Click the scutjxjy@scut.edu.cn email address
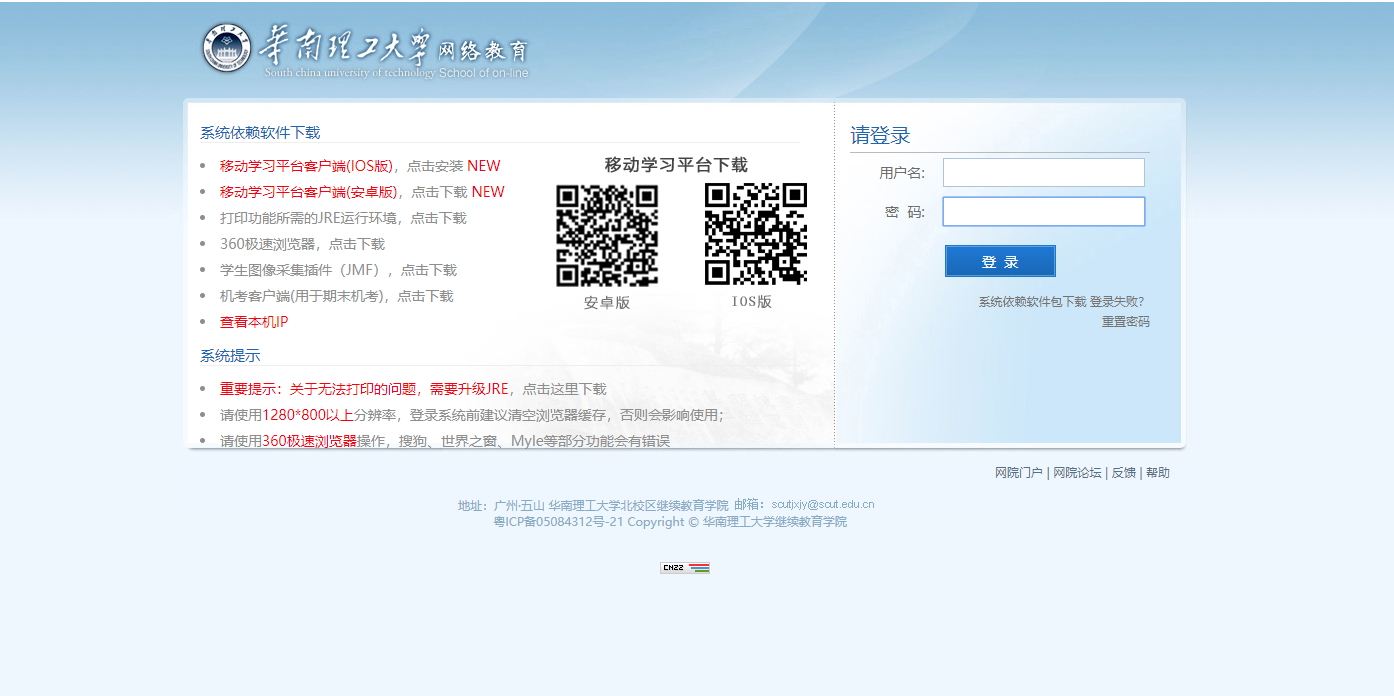 [823, 504]
